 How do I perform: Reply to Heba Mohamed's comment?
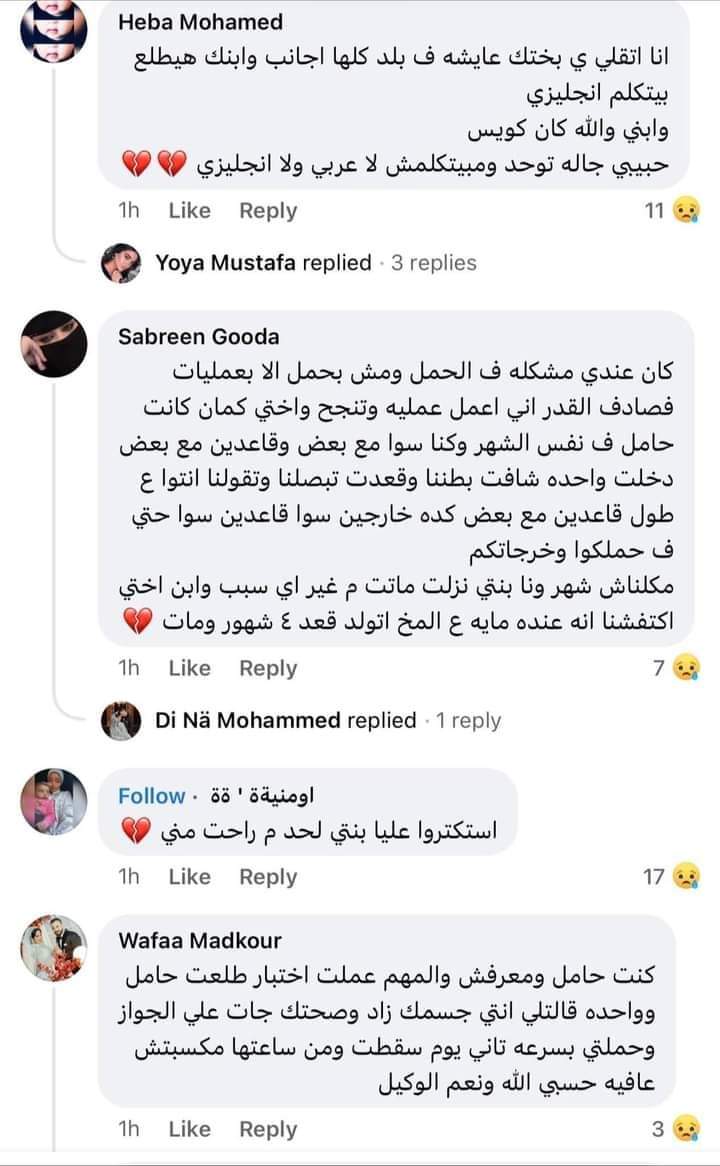(268, 211)
